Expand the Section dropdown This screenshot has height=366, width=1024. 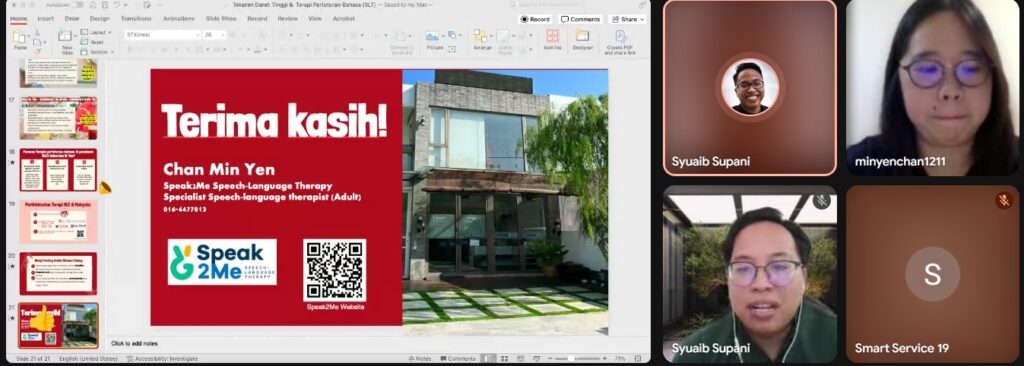point(97,52)
